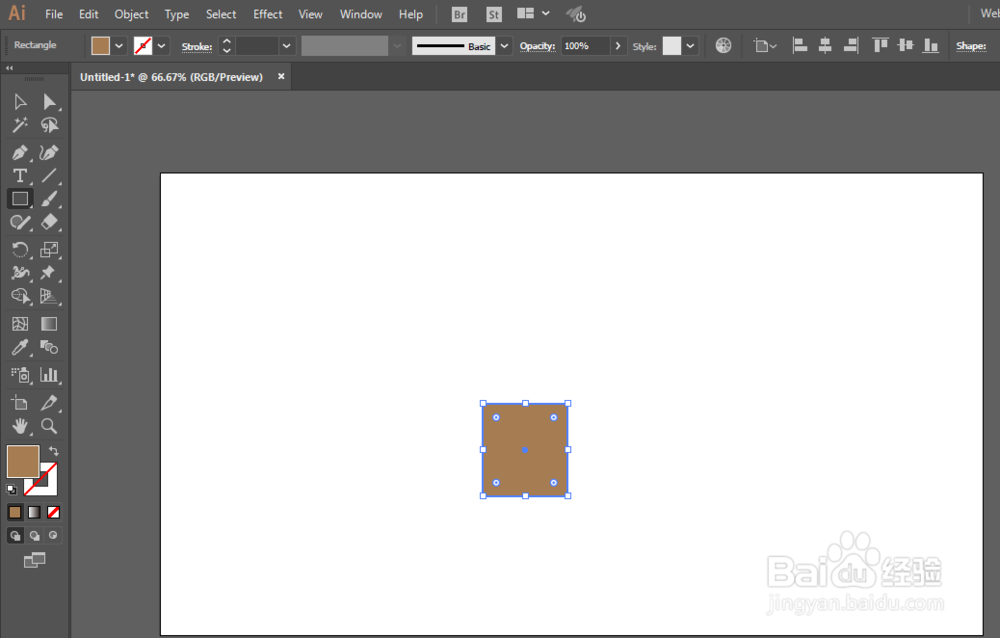
Task: Enable Draw Normal mode
Action: 15,535
